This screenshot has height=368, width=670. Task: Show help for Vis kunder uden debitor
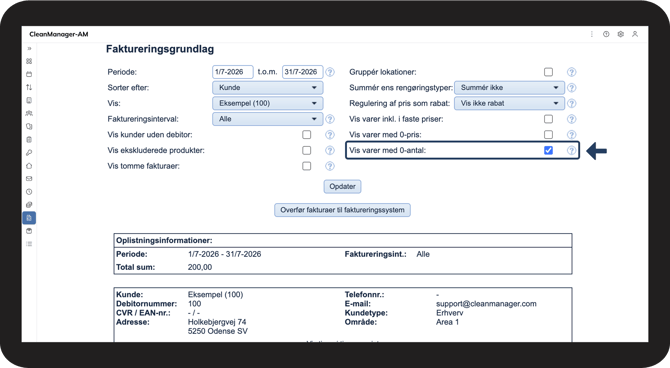[330, 135]
